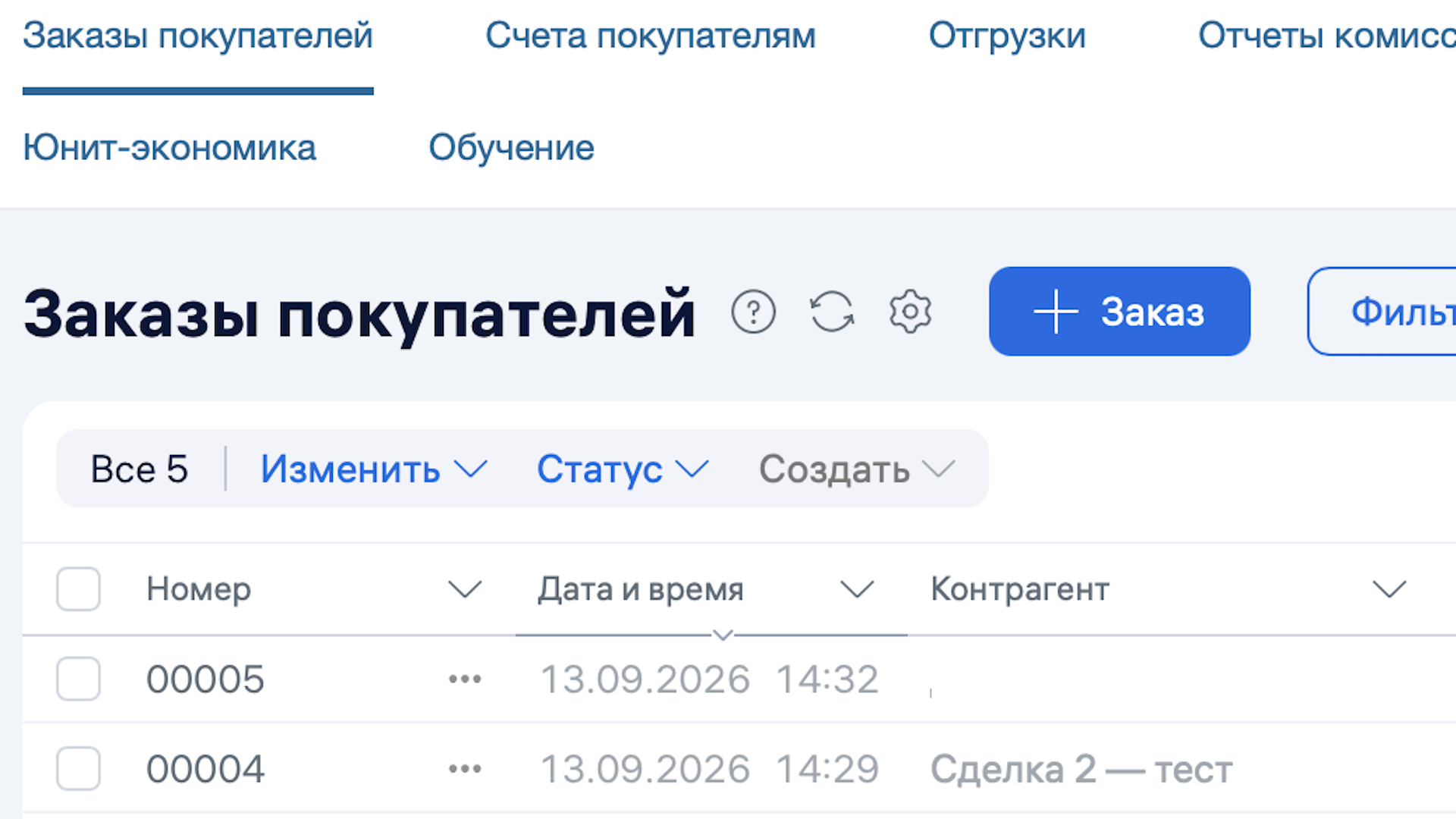Open order number 00005
The image size is (1456, 819).
click(206, 679)
